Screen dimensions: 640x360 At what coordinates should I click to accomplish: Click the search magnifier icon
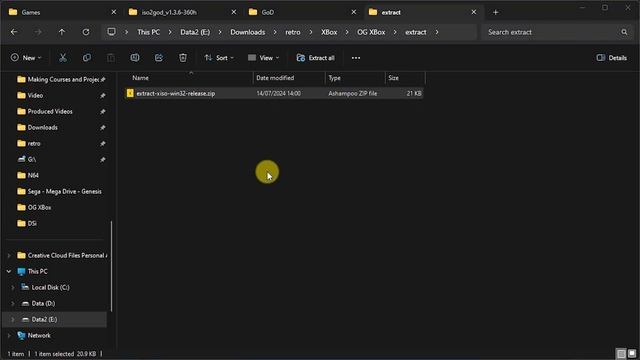[624, 32]
